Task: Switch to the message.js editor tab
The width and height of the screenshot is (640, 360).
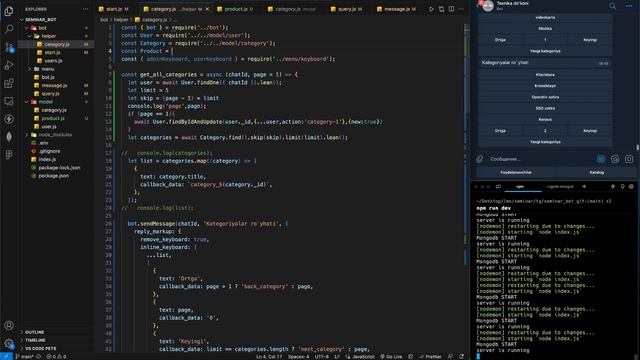Action: click(397, 9)
